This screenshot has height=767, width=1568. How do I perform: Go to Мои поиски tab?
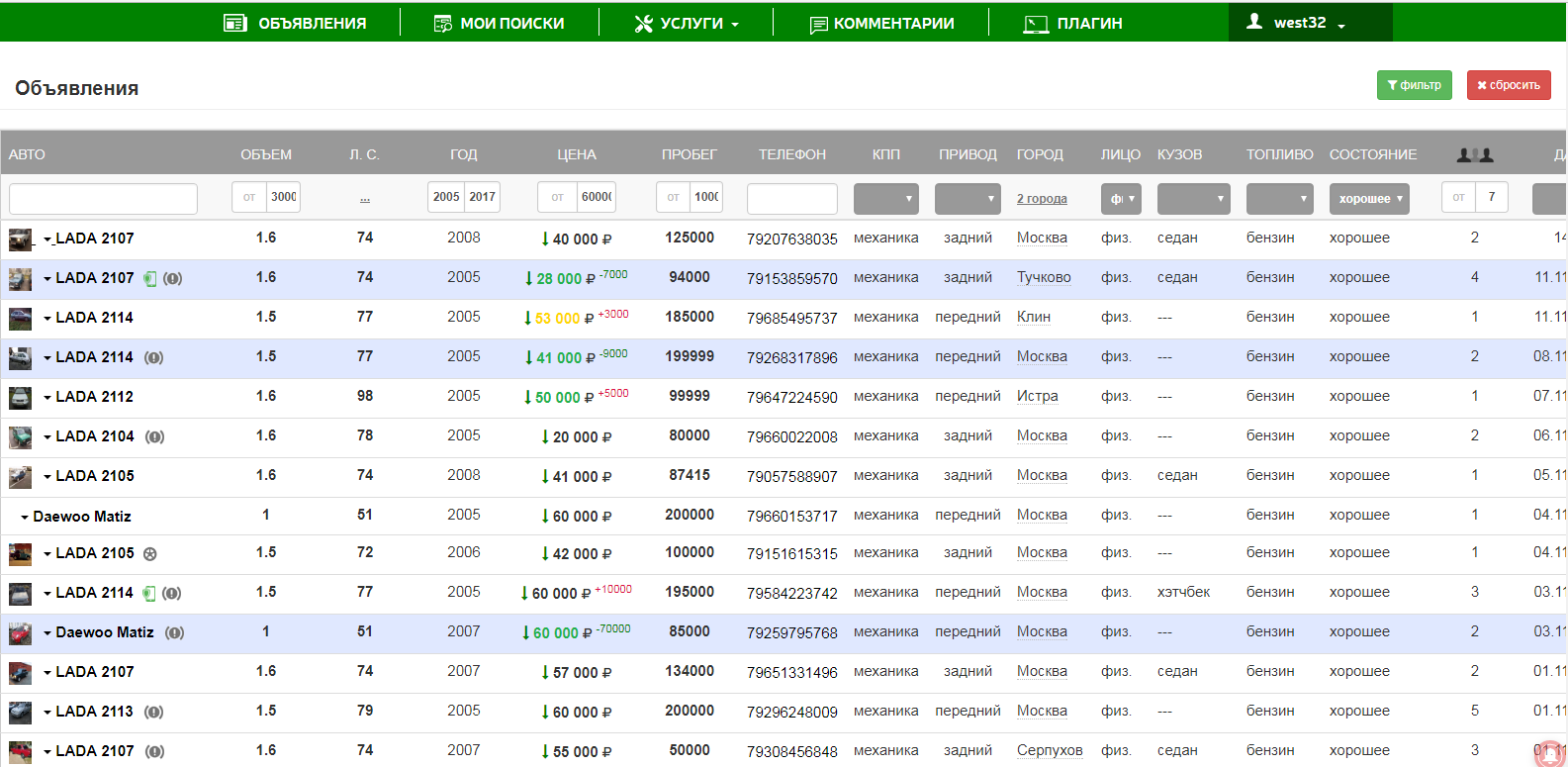tap(500, 23)
